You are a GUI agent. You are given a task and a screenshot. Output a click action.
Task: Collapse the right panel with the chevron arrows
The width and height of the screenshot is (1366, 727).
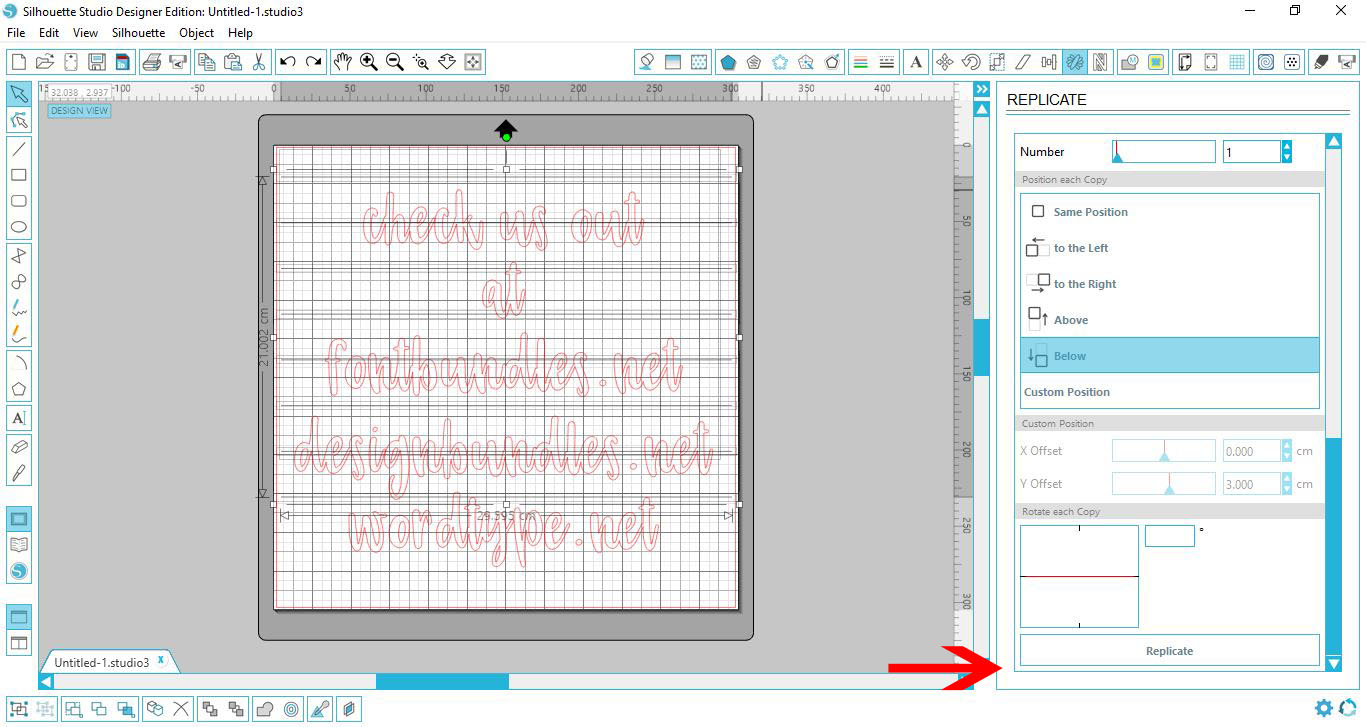pos(981,88)
